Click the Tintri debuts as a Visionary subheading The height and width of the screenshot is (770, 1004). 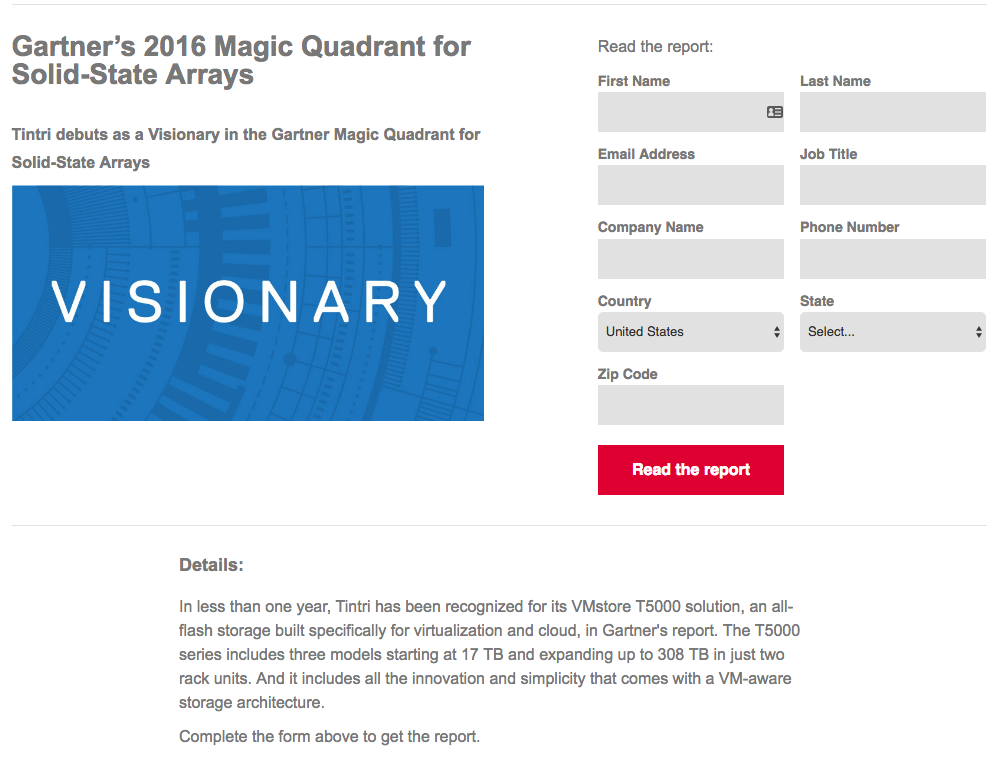tap(246, 148)
